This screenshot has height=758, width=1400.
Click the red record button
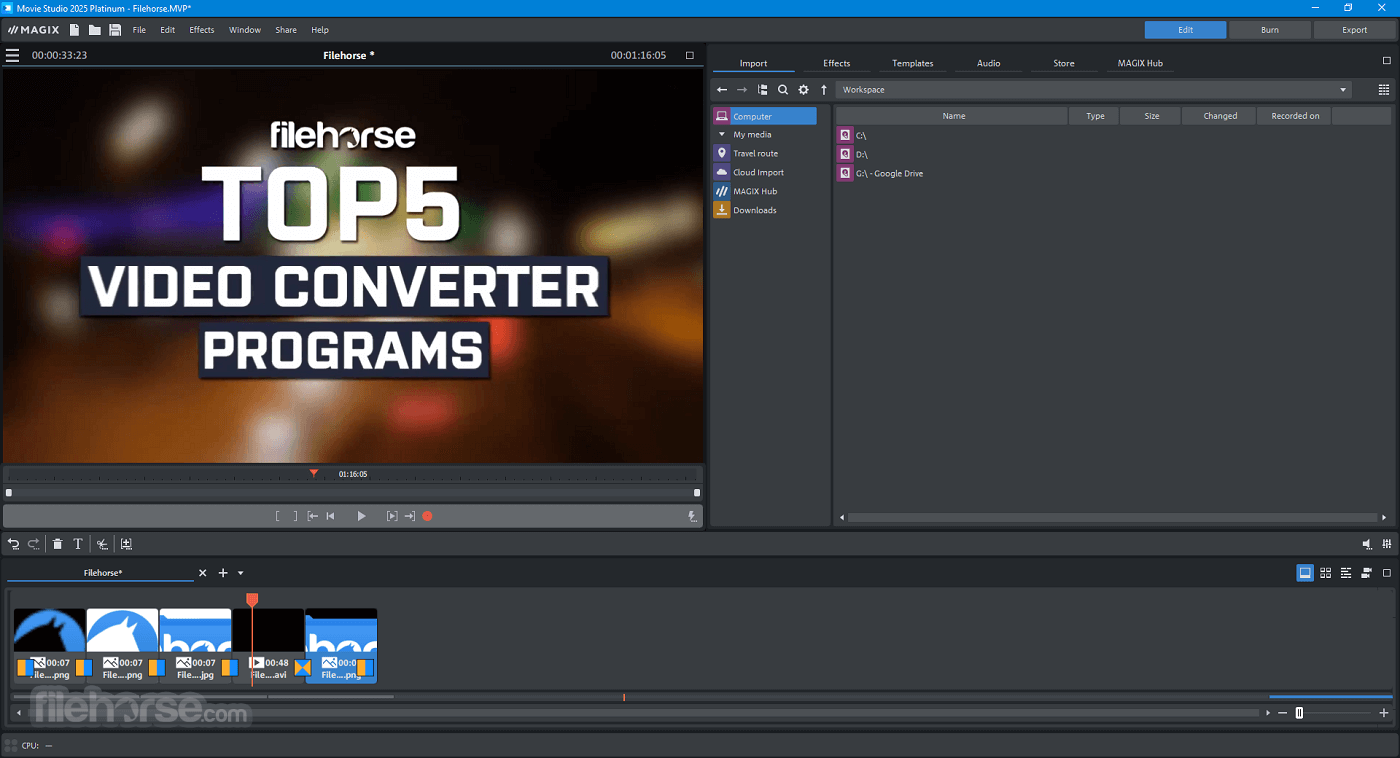(427, 516)
